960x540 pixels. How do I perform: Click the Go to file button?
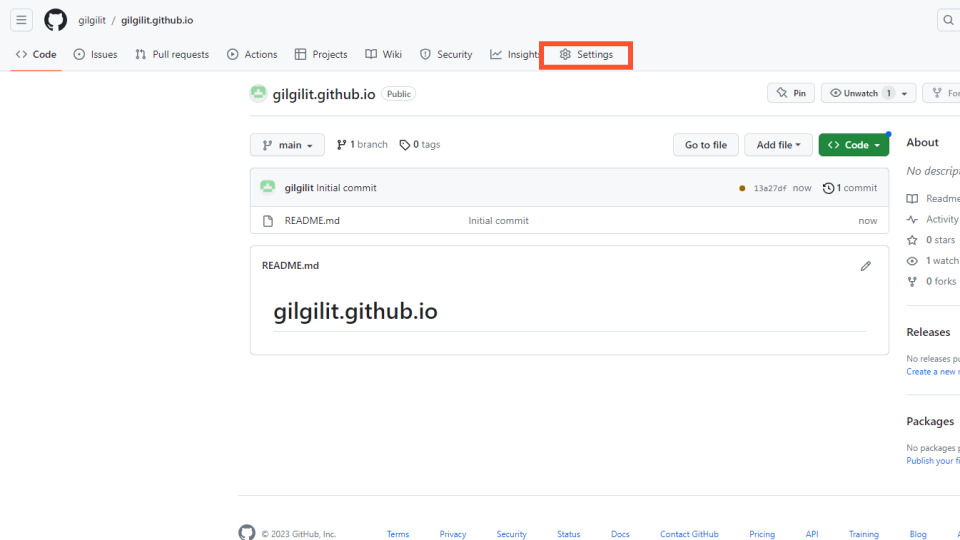pos(706,145)
